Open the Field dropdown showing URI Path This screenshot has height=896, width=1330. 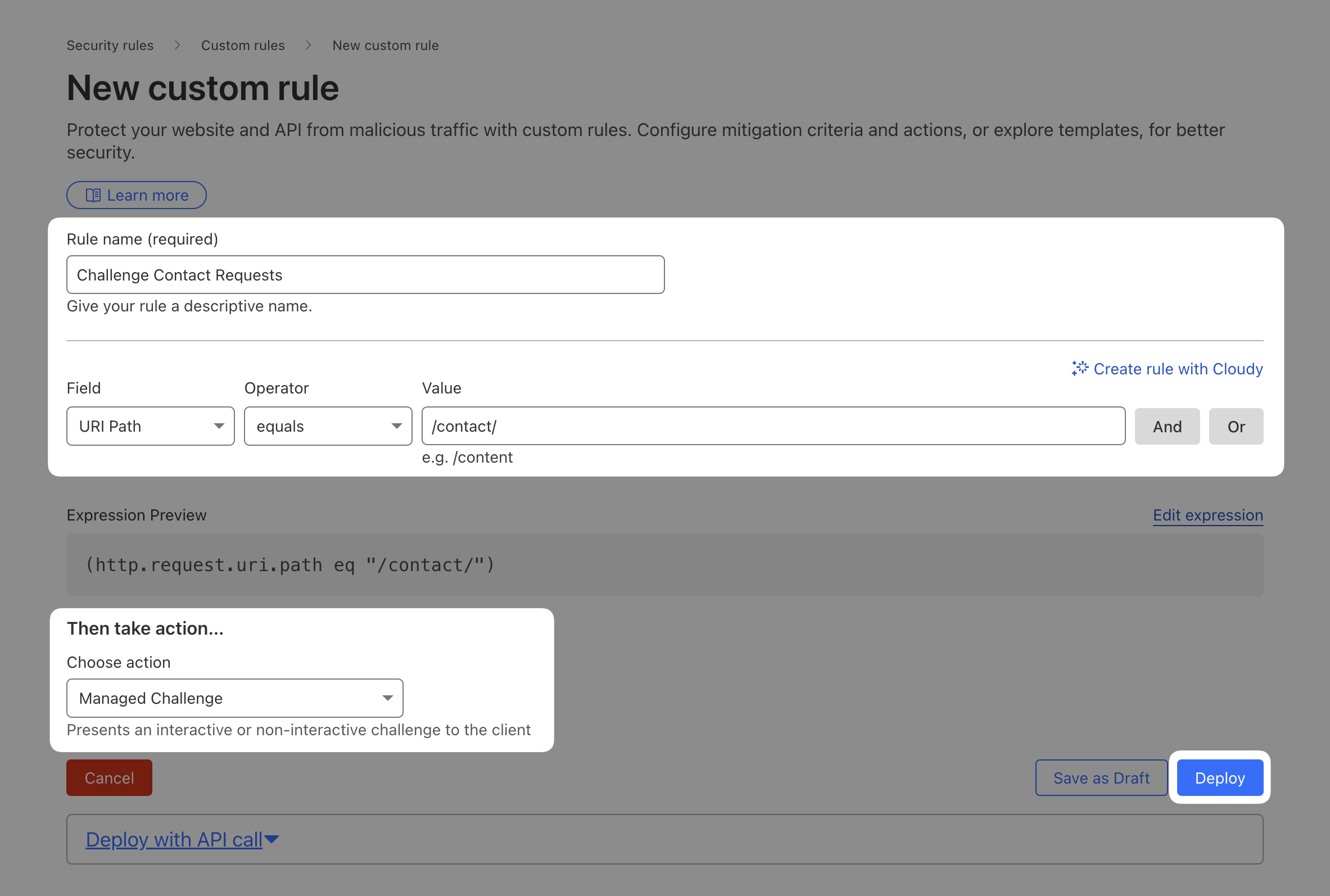pos(151,426)
